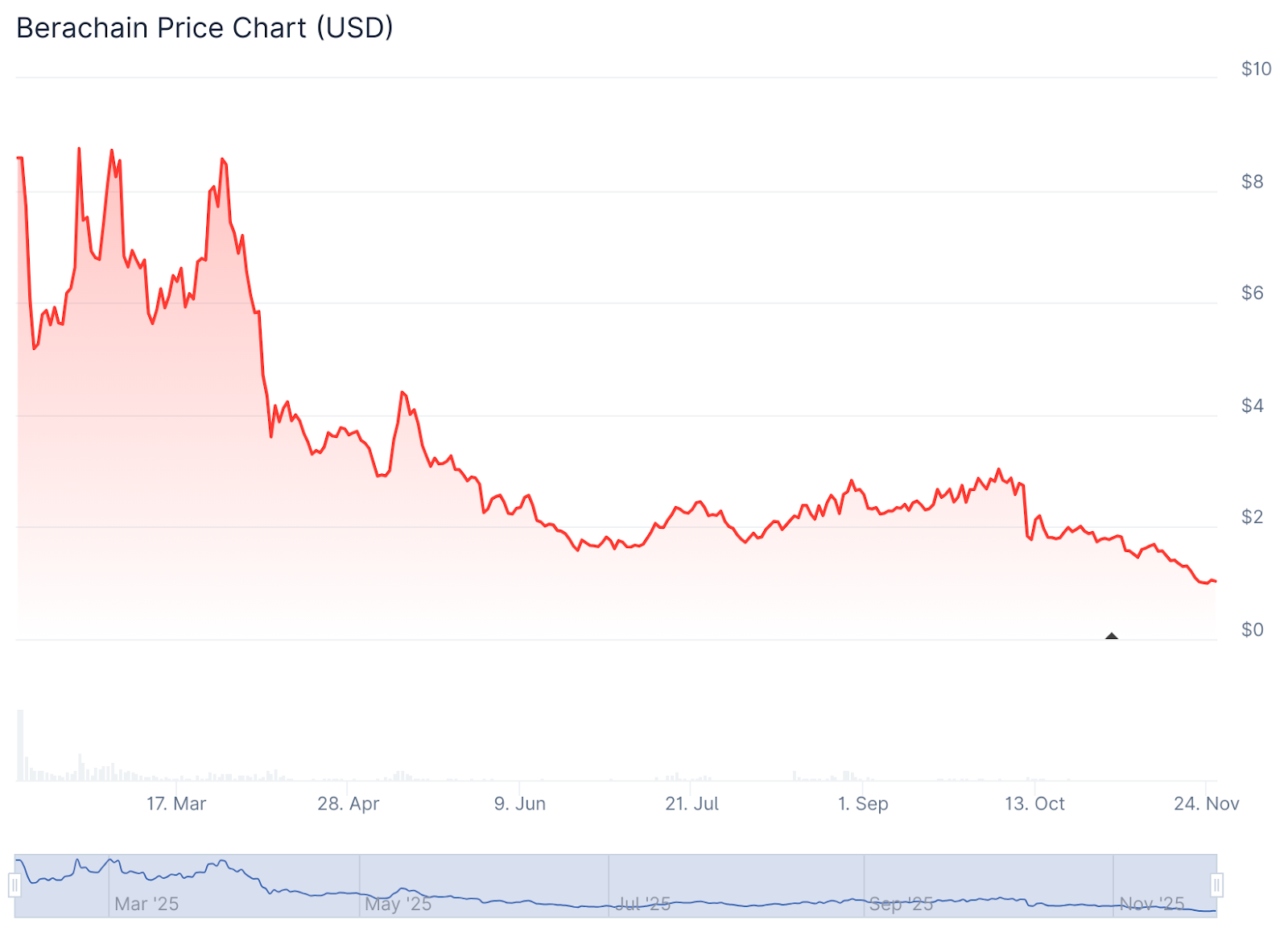The image size is (1288, 940).
Task: Click the 17. Mar date label
Action: (x=176, y=804)
